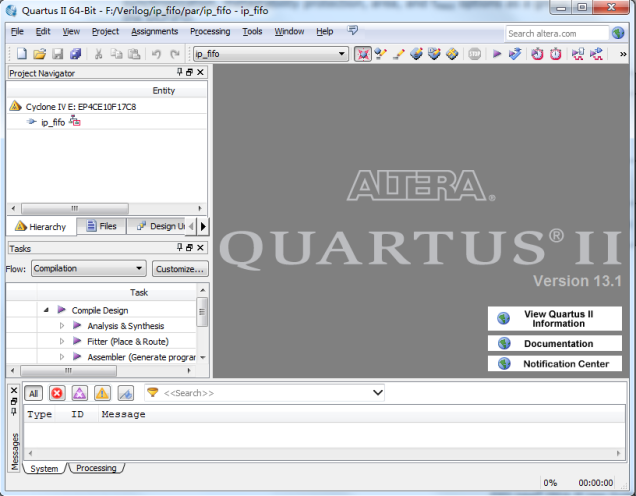636x496 pixels.
Task: Open the Edit menu
Action: point(43,31)
